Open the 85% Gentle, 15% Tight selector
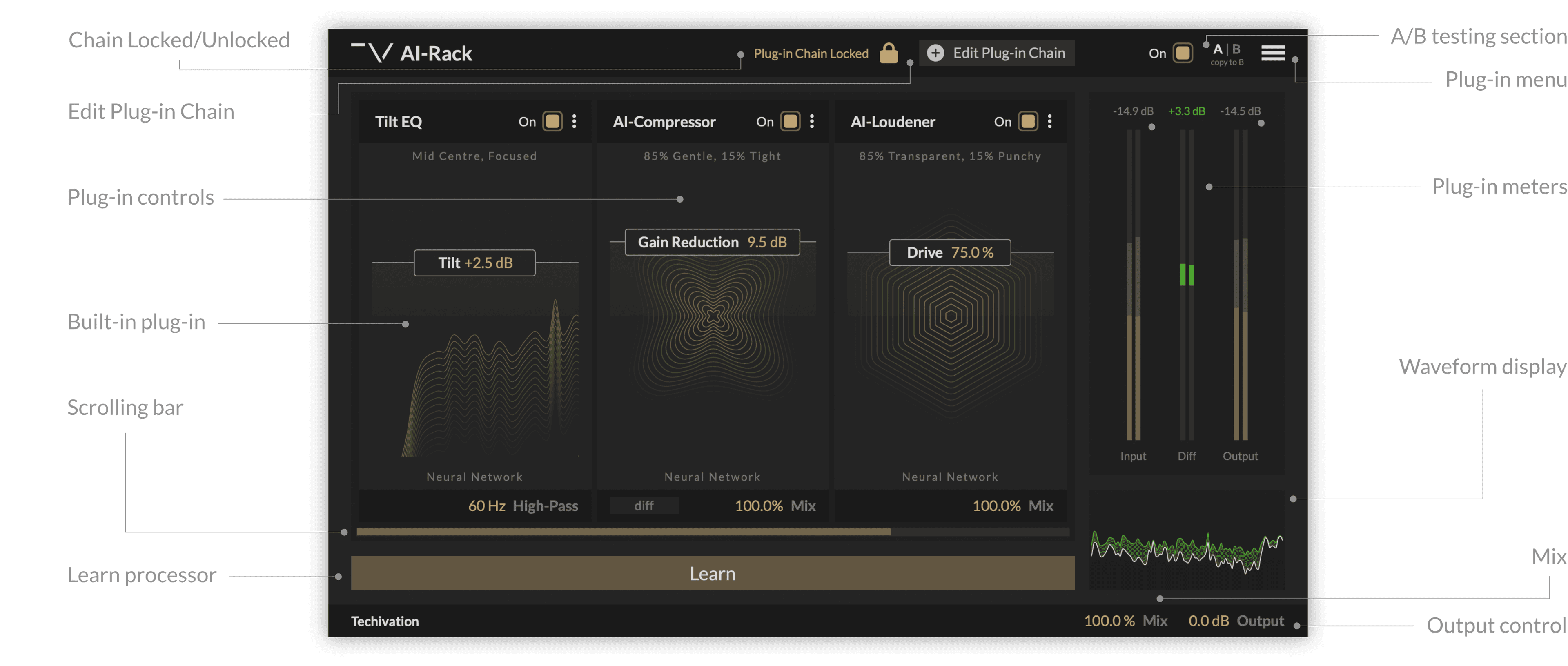 [x=712, y=156]
